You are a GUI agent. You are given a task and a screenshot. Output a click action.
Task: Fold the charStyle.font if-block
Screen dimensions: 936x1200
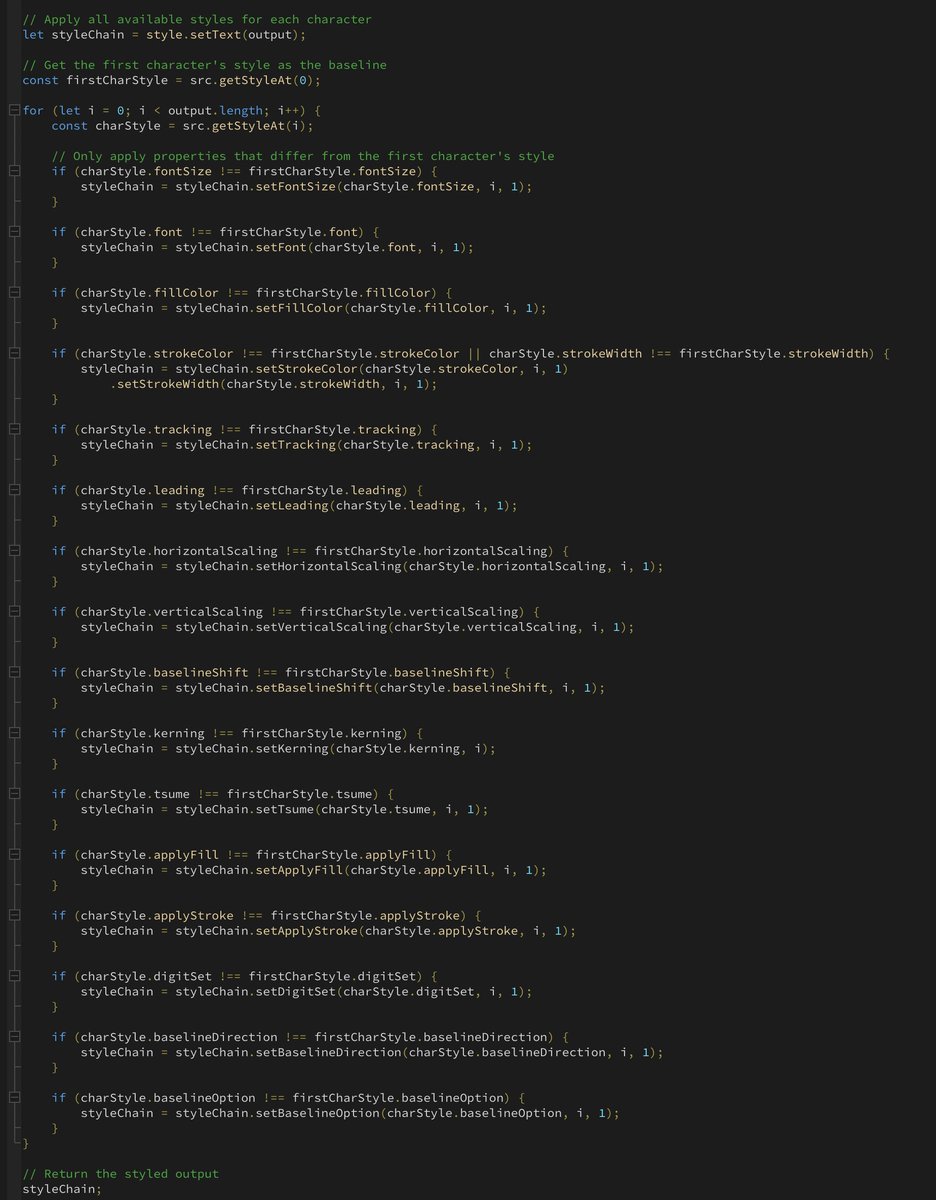tap(13, 232)
